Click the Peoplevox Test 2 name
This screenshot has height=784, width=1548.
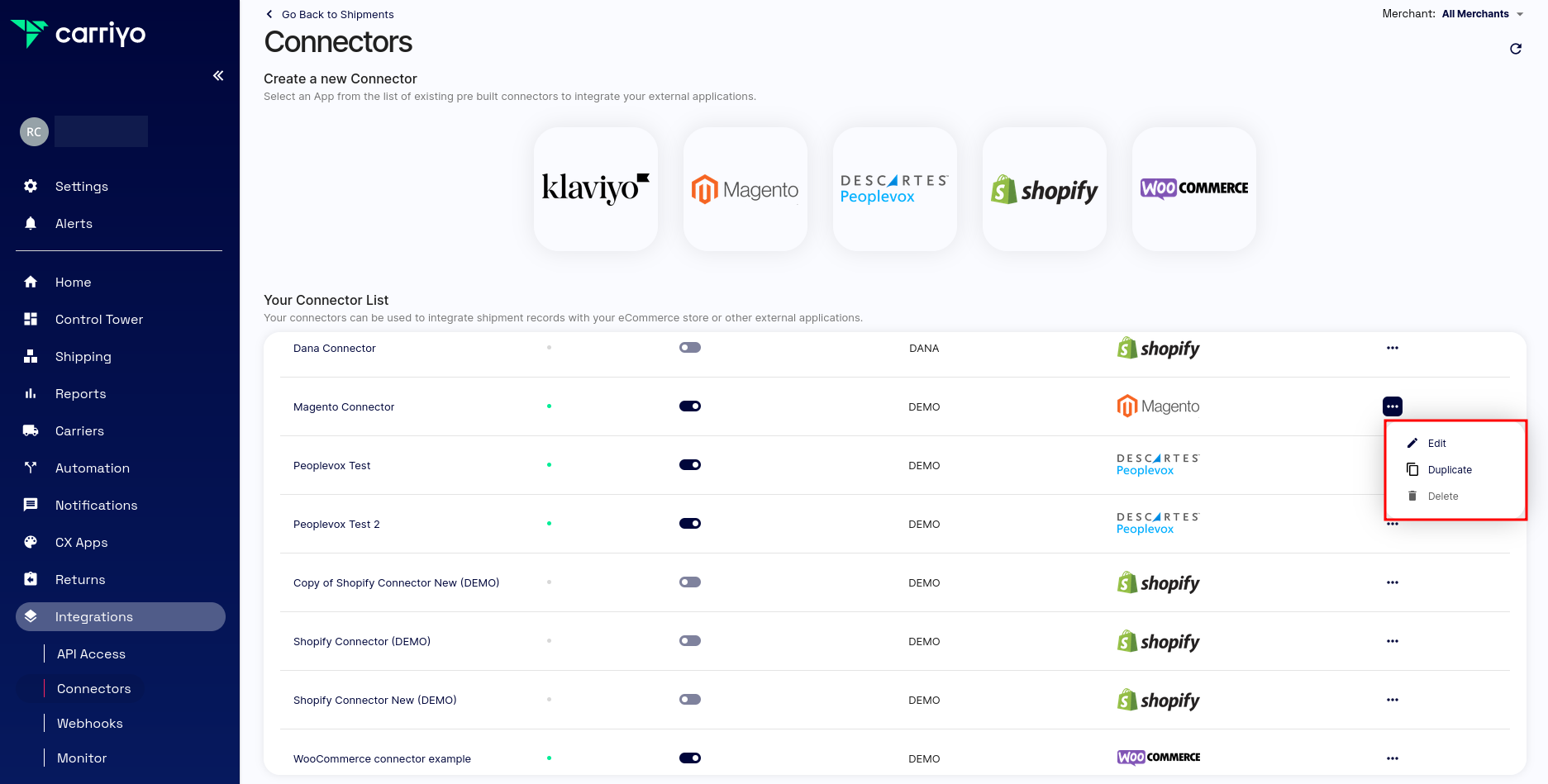click(336, 525)
